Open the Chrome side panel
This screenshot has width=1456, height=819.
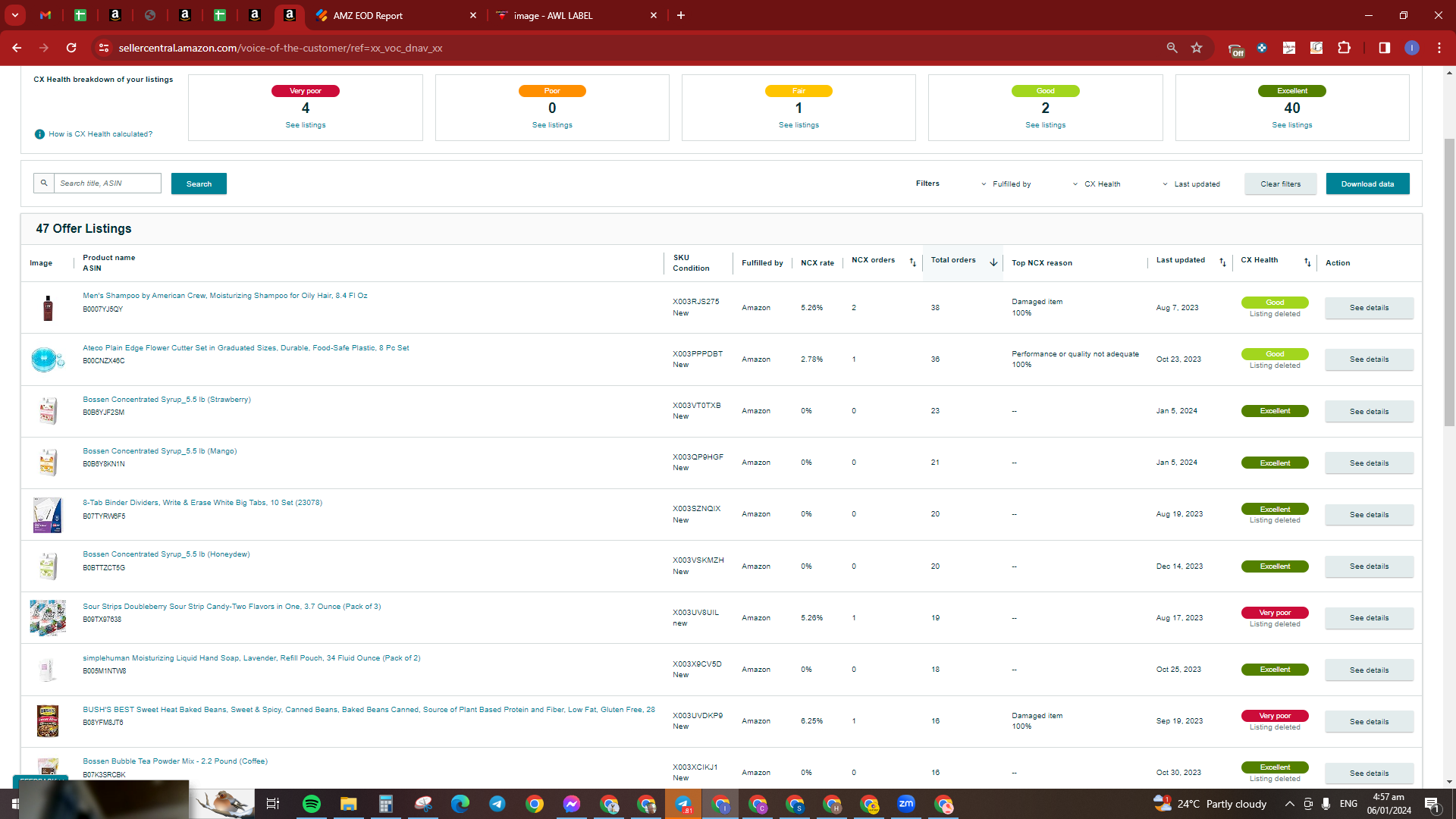(1384, 48)
